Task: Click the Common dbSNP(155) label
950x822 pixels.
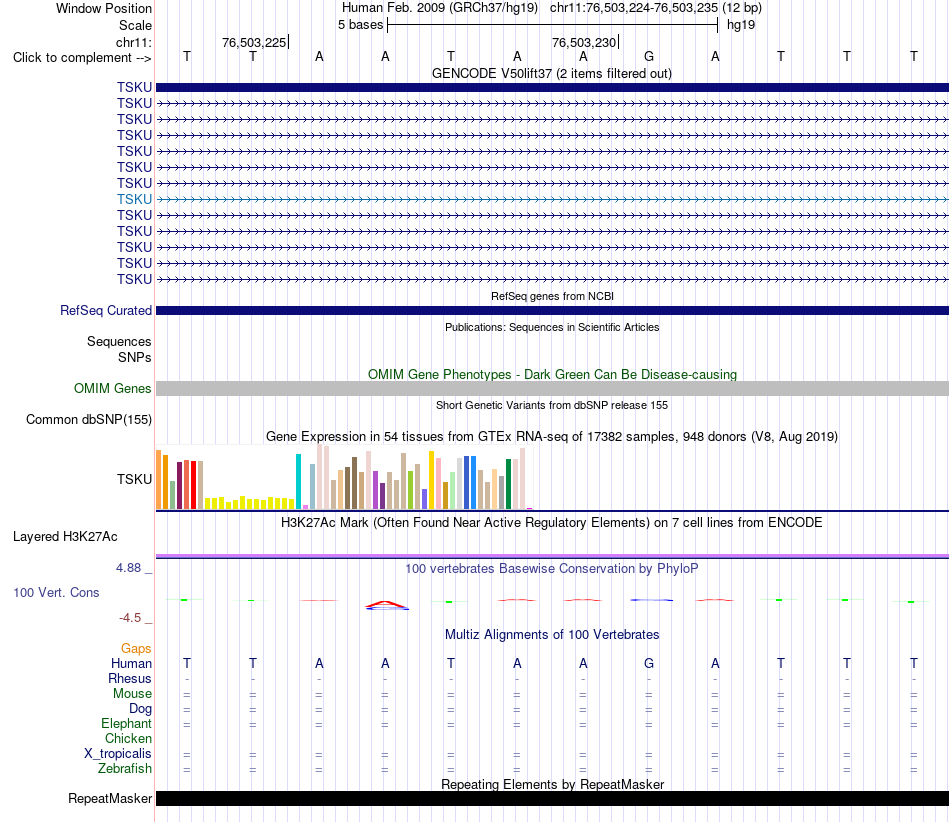Action: pyautogui.click(x=88, y=420)
